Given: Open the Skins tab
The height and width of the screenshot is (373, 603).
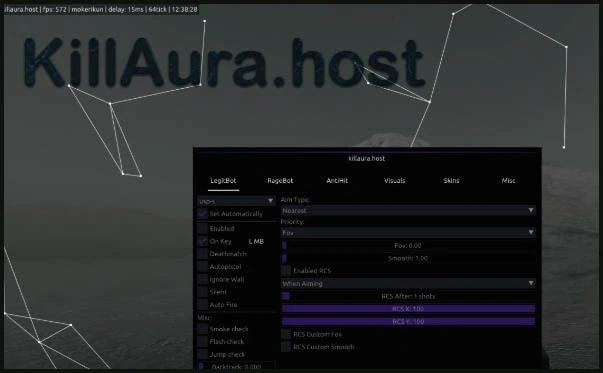Looking at the screenshot, I should coord(451,181).
